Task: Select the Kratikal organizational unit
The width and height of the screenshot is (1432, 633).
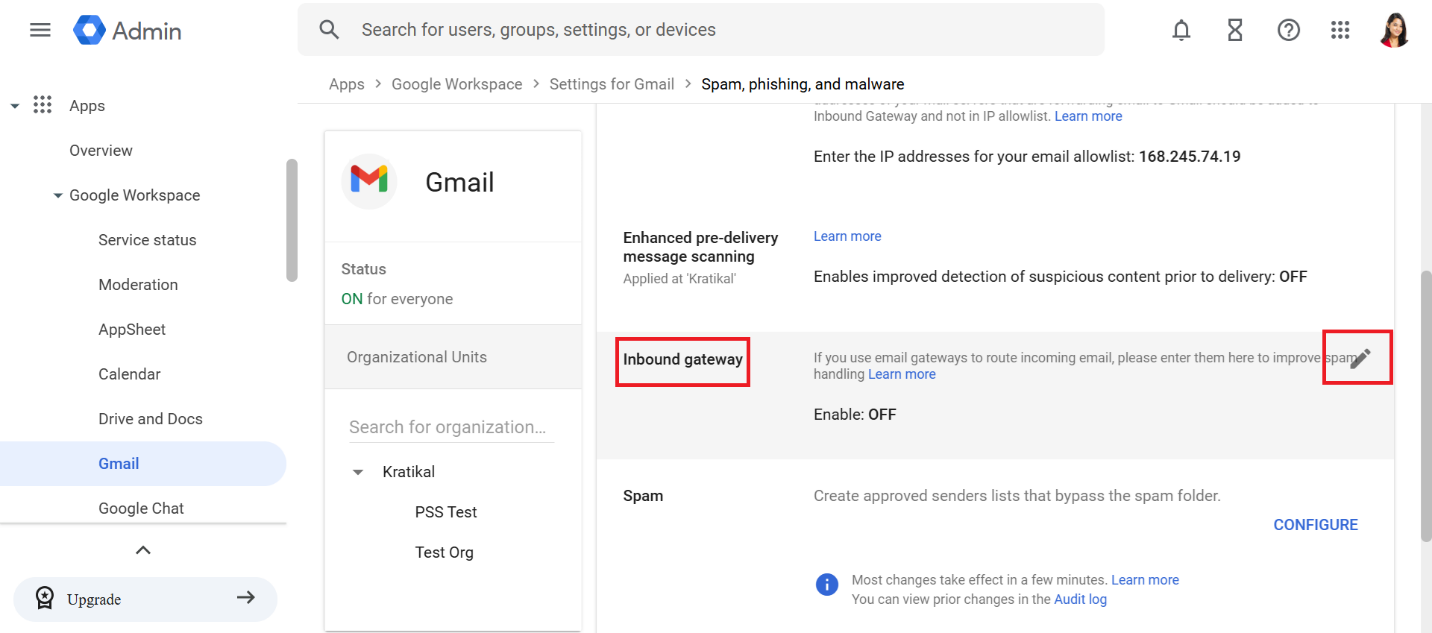Action: point(409,472)
